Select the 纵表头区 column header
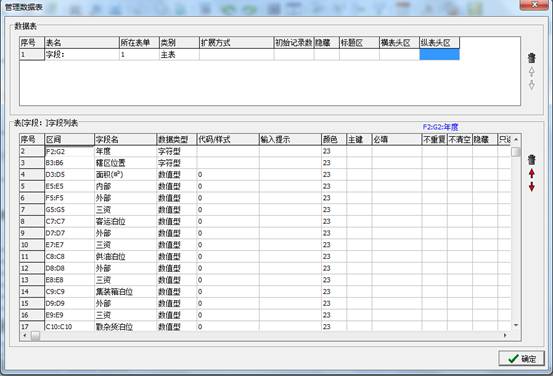 pyautogui.click(x=439, y=43)
